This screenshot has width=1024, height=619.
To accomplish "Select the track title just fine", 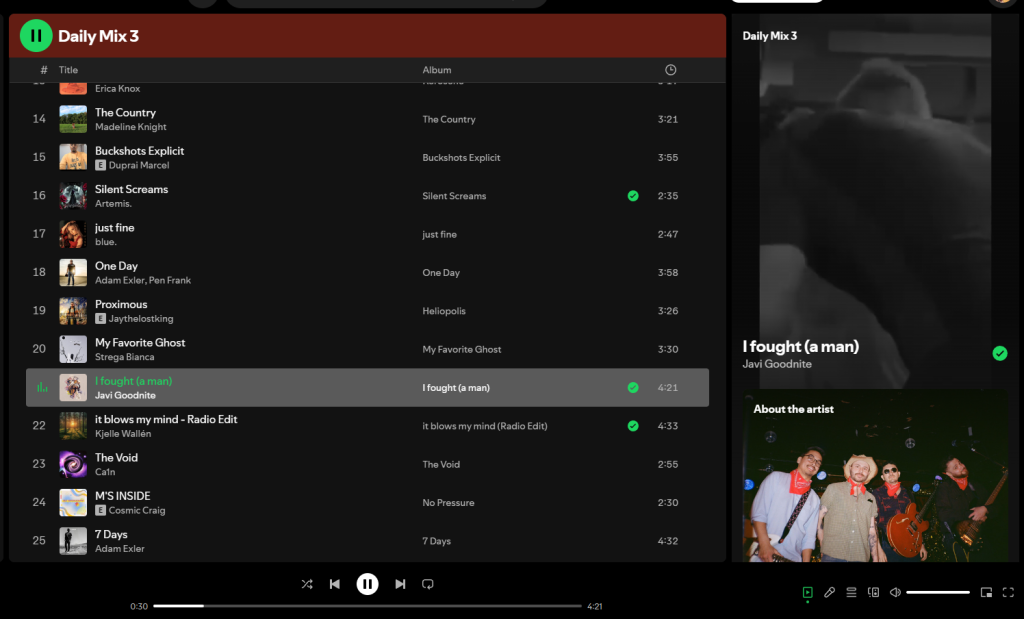I will click(x=115, y=227).
